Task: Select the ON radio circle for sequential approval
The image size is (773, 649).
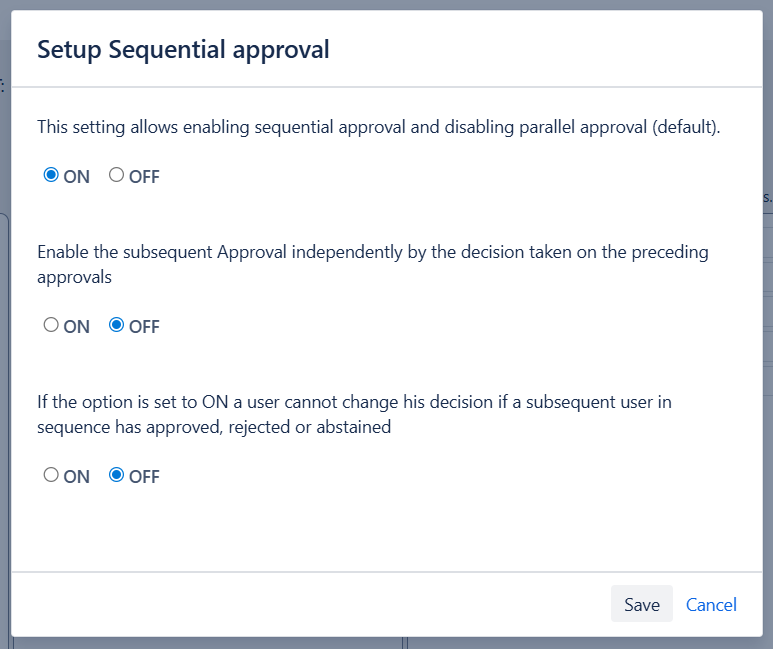Action: (51, 175)
